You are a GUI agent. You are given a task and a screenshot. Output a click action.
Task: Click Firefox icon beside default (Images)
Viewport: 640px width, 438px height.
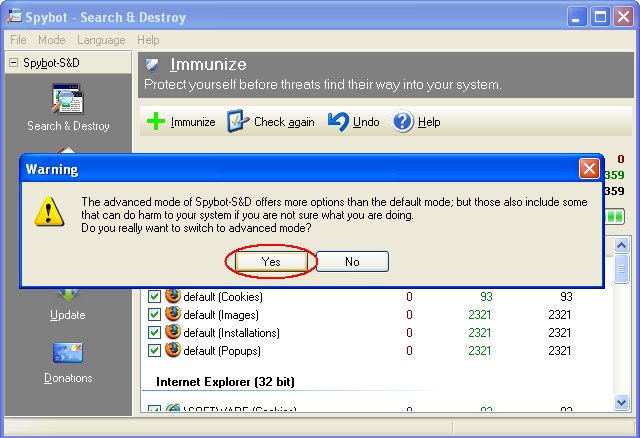(173, 314)
